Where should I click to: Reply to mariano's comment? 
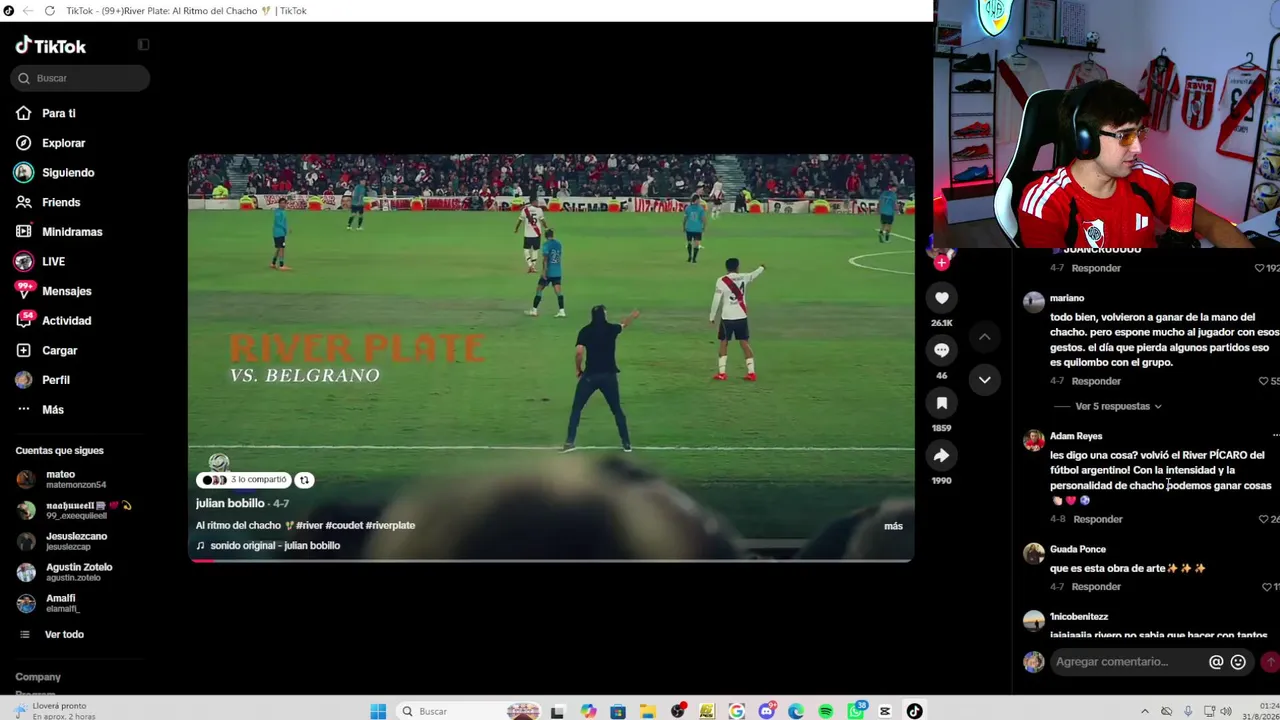pos(1096,381)
